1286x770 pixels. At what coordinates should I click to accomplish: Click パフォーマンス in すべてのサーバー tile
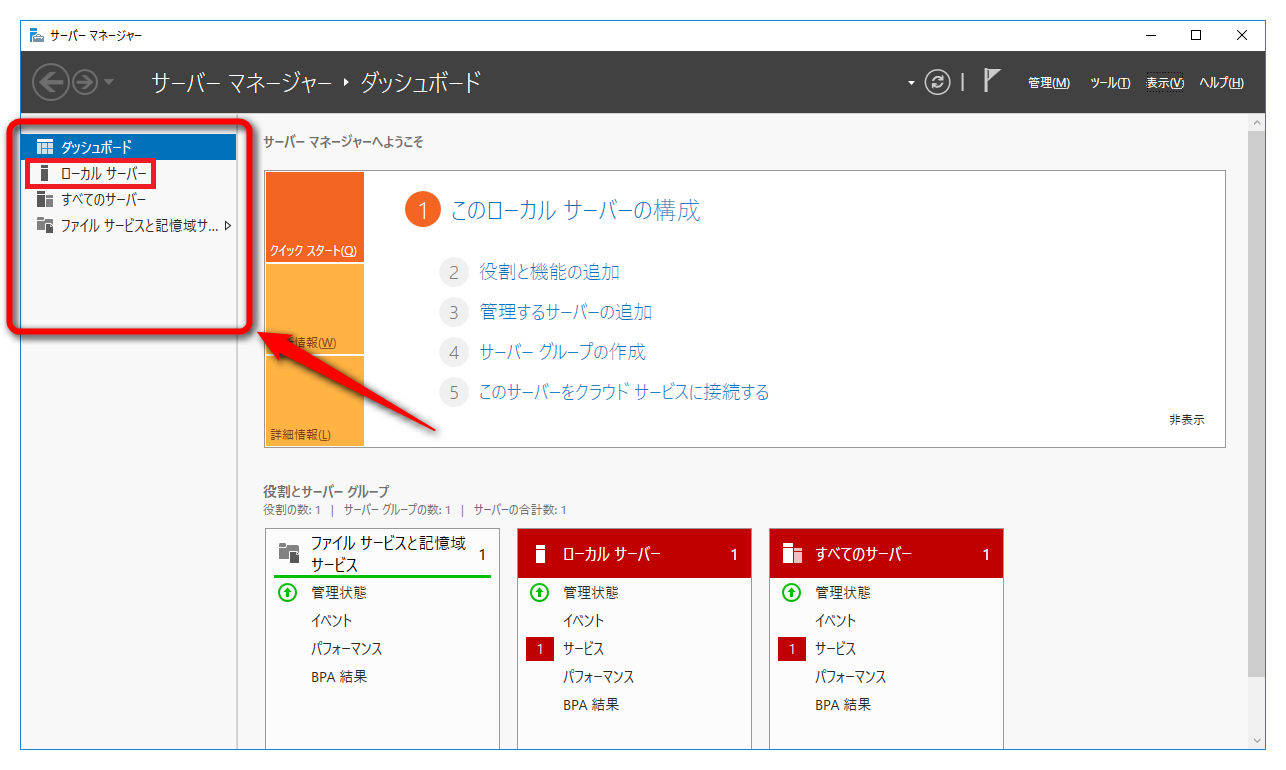851,676
